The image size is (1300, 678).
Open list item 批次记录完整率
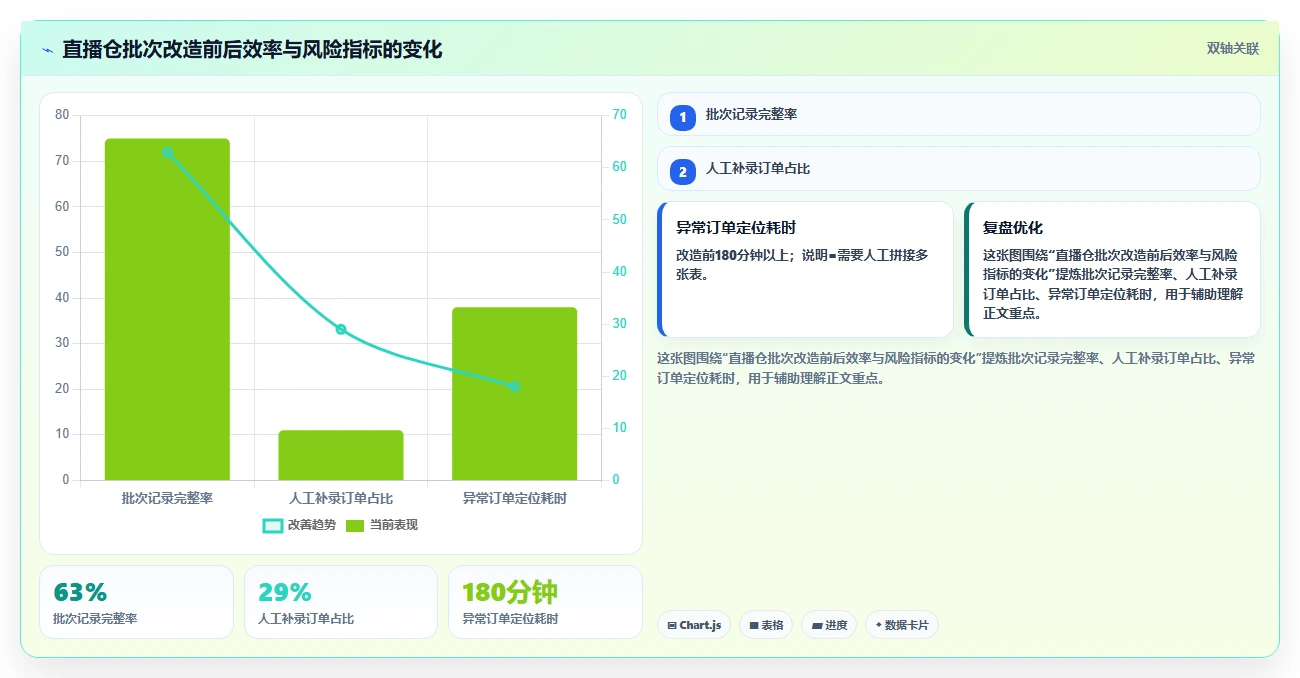[958, 114]
